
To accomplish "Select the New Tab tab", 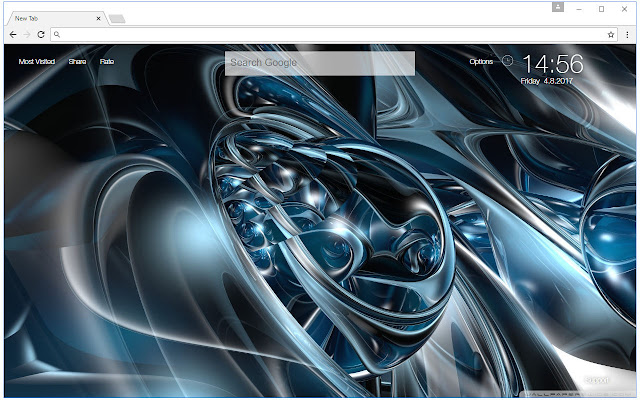I will 56,18.
